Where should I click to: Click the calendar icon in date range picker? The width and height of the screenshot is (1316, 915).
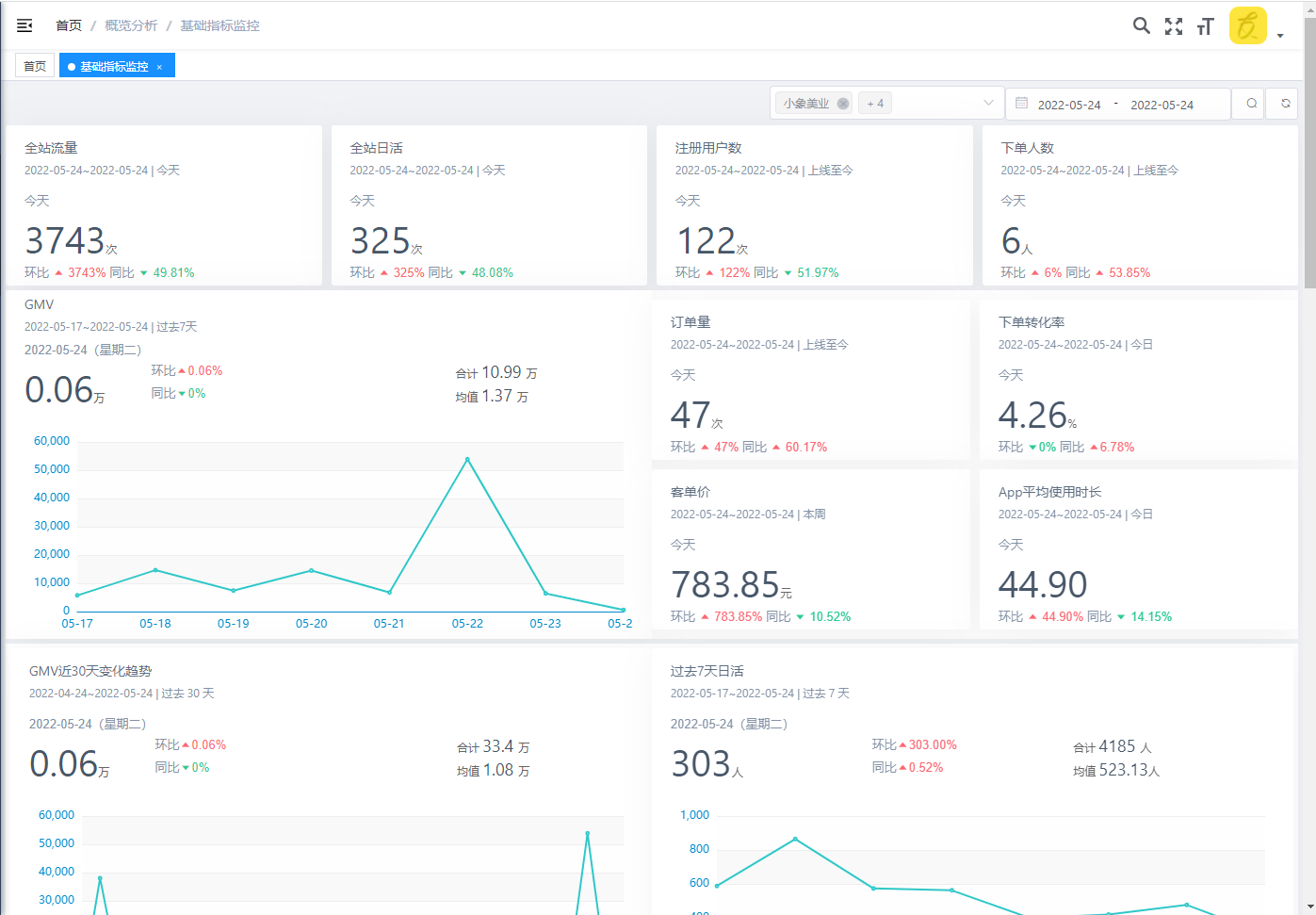(1022, 104)
